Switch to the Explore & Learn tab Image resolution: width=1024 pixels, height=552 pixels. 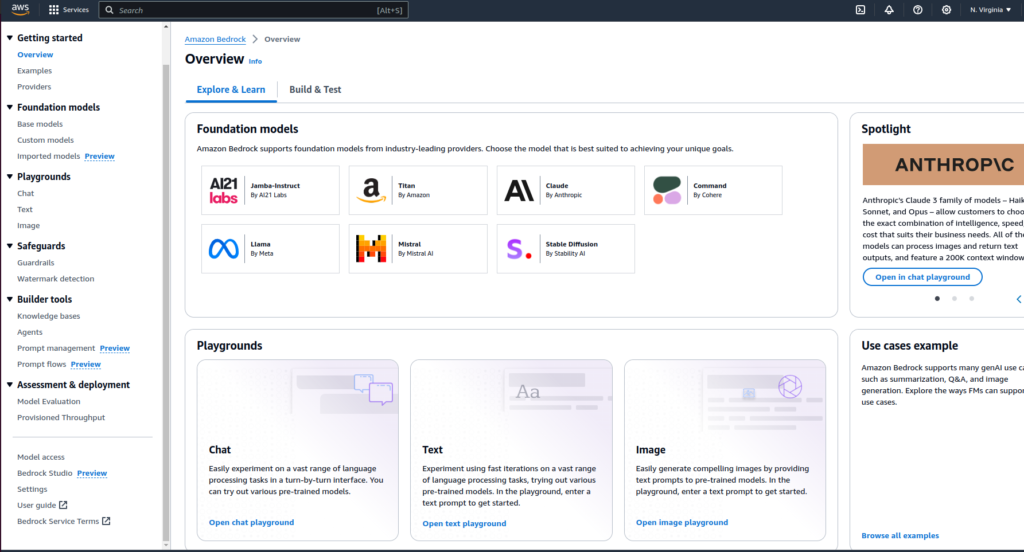(231, 90)
